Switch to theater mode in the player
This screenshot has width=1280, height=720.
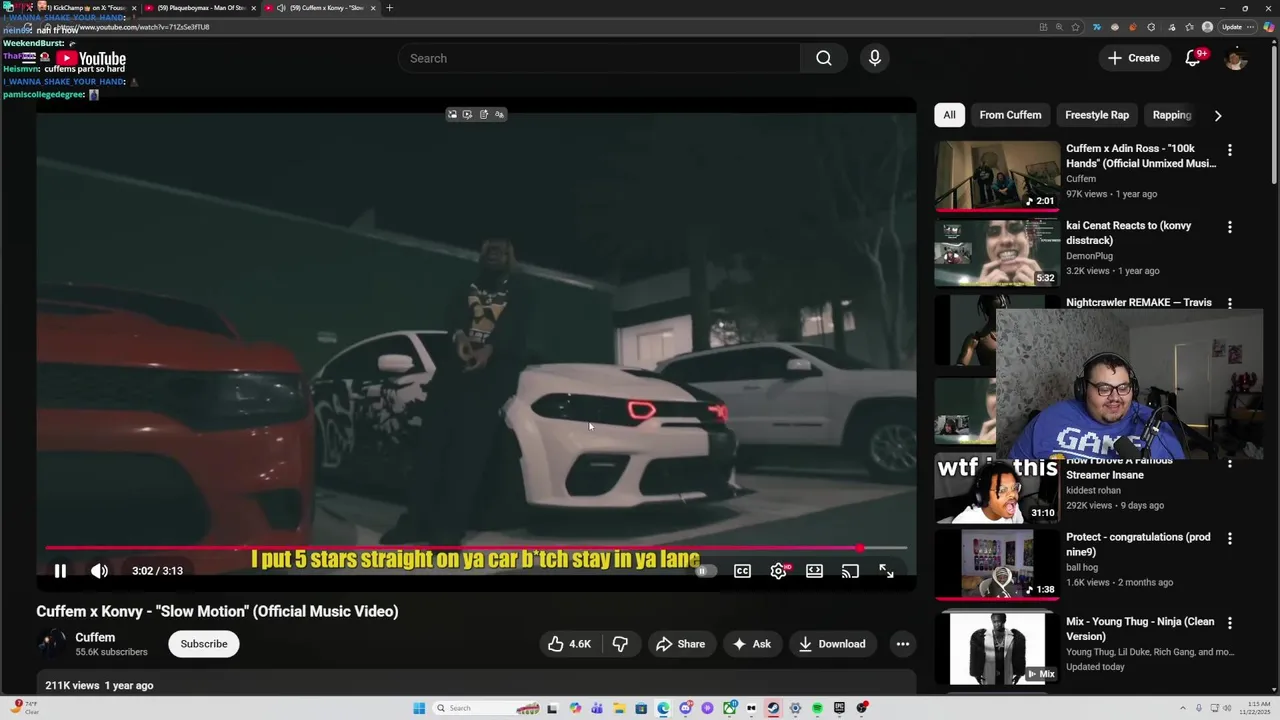tap(814, 571)
